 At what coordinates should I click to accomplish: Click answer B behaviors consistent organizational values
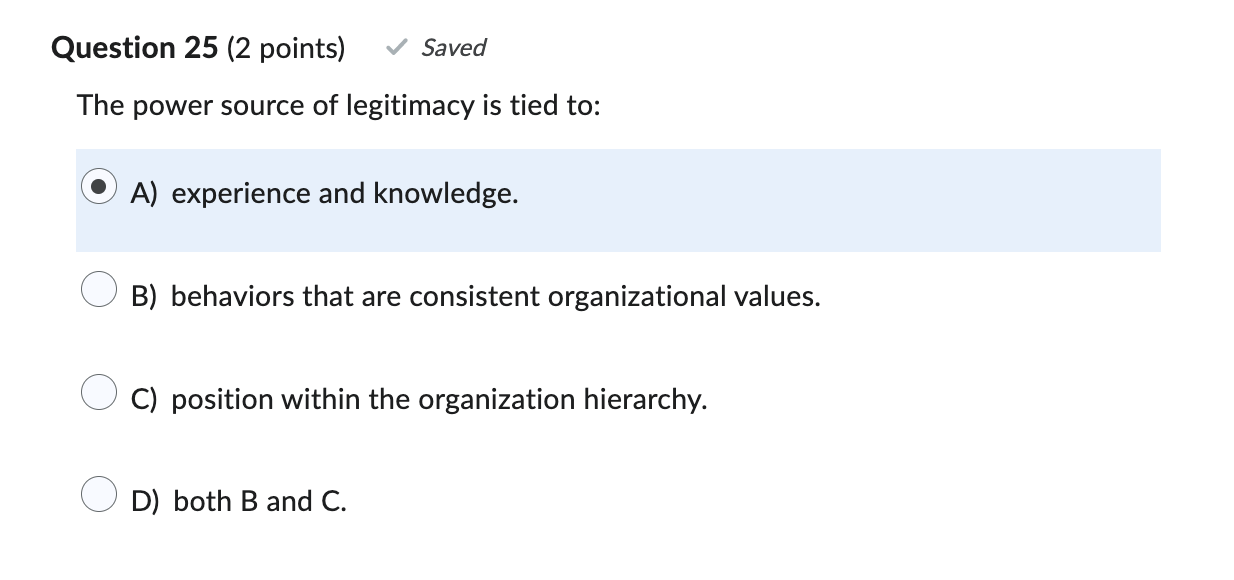pyautogui.click(x=495, y=295)
